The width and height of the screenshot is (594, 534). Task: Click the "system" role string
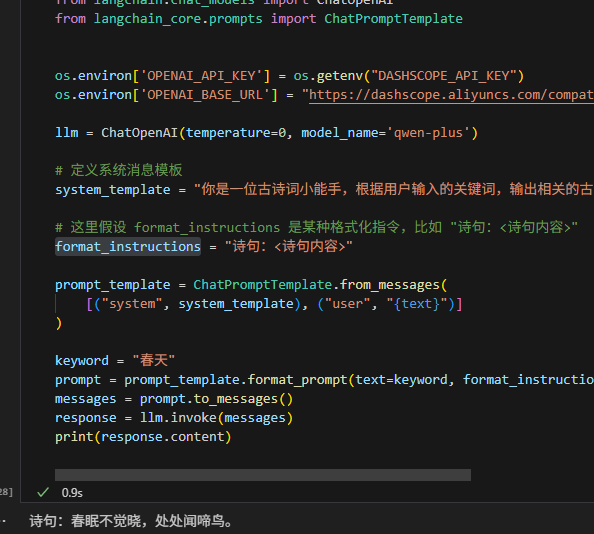131,304
